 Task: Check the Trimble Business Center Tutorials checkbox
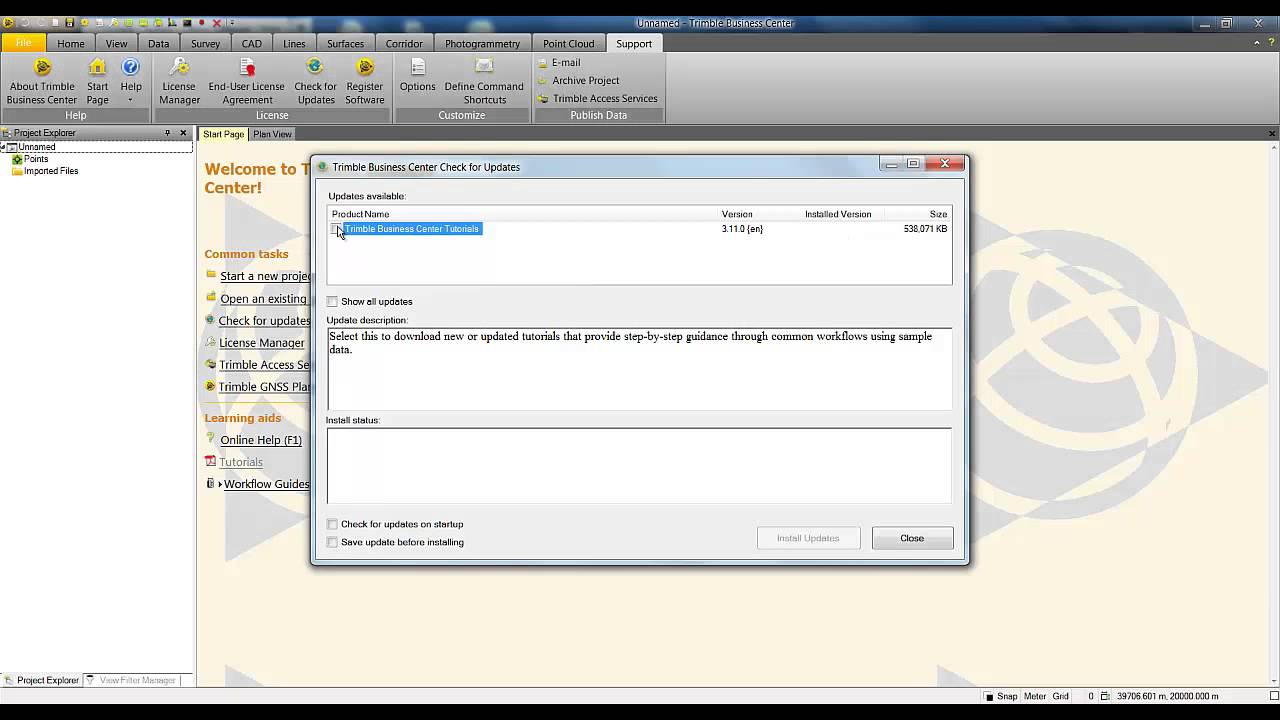[x=336, y=229]
